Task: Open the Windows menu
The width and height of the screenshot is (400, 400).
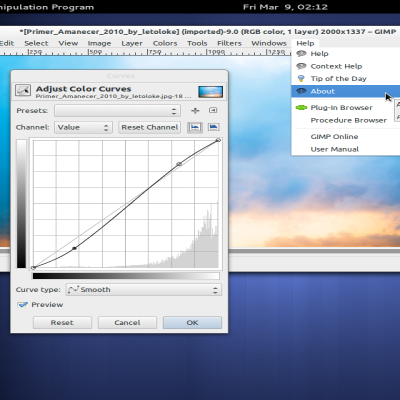Action: click(269, 43)
